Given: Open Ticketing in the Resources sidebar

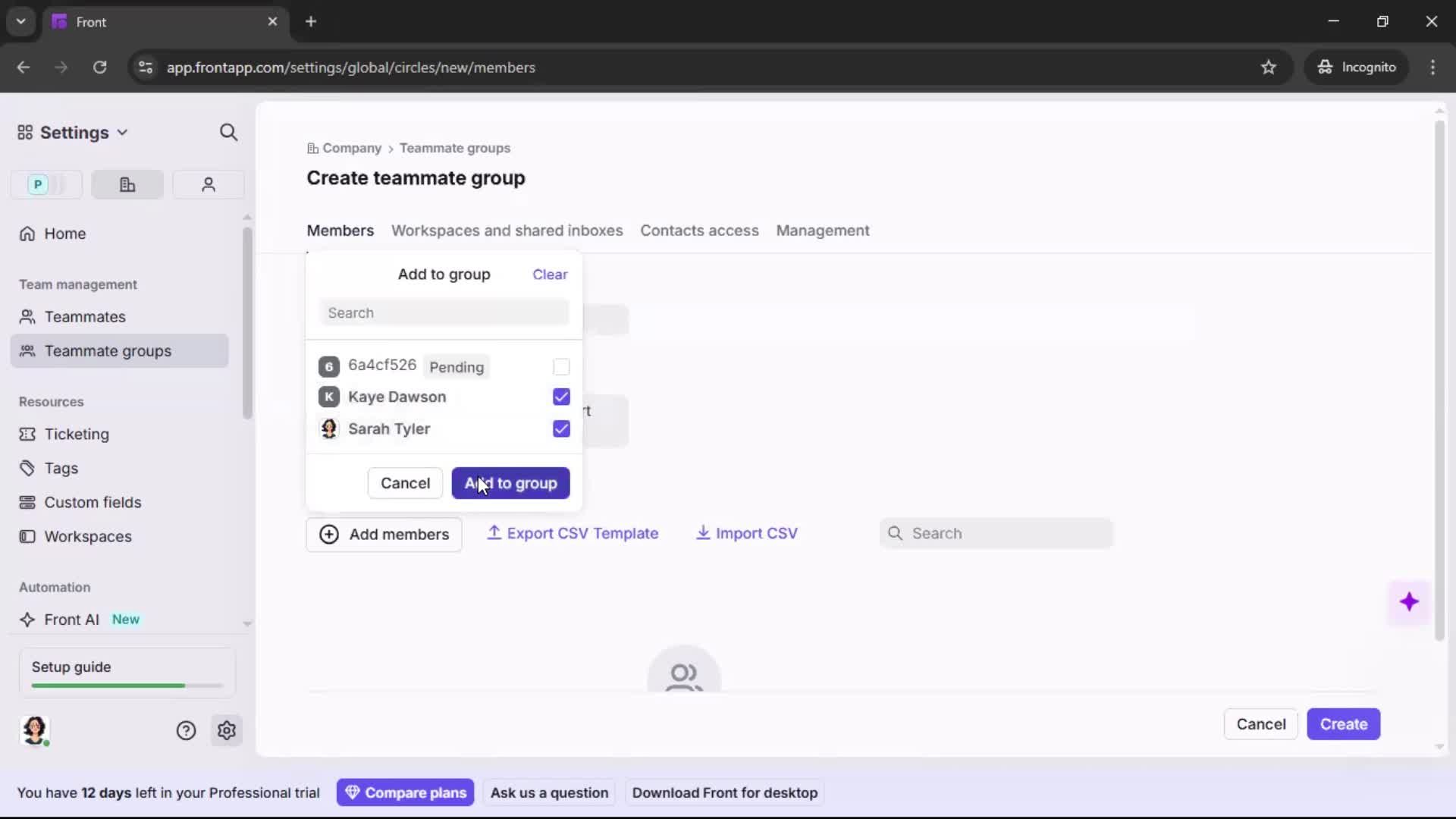Looking at the screenshot, I should click(76, 435).
